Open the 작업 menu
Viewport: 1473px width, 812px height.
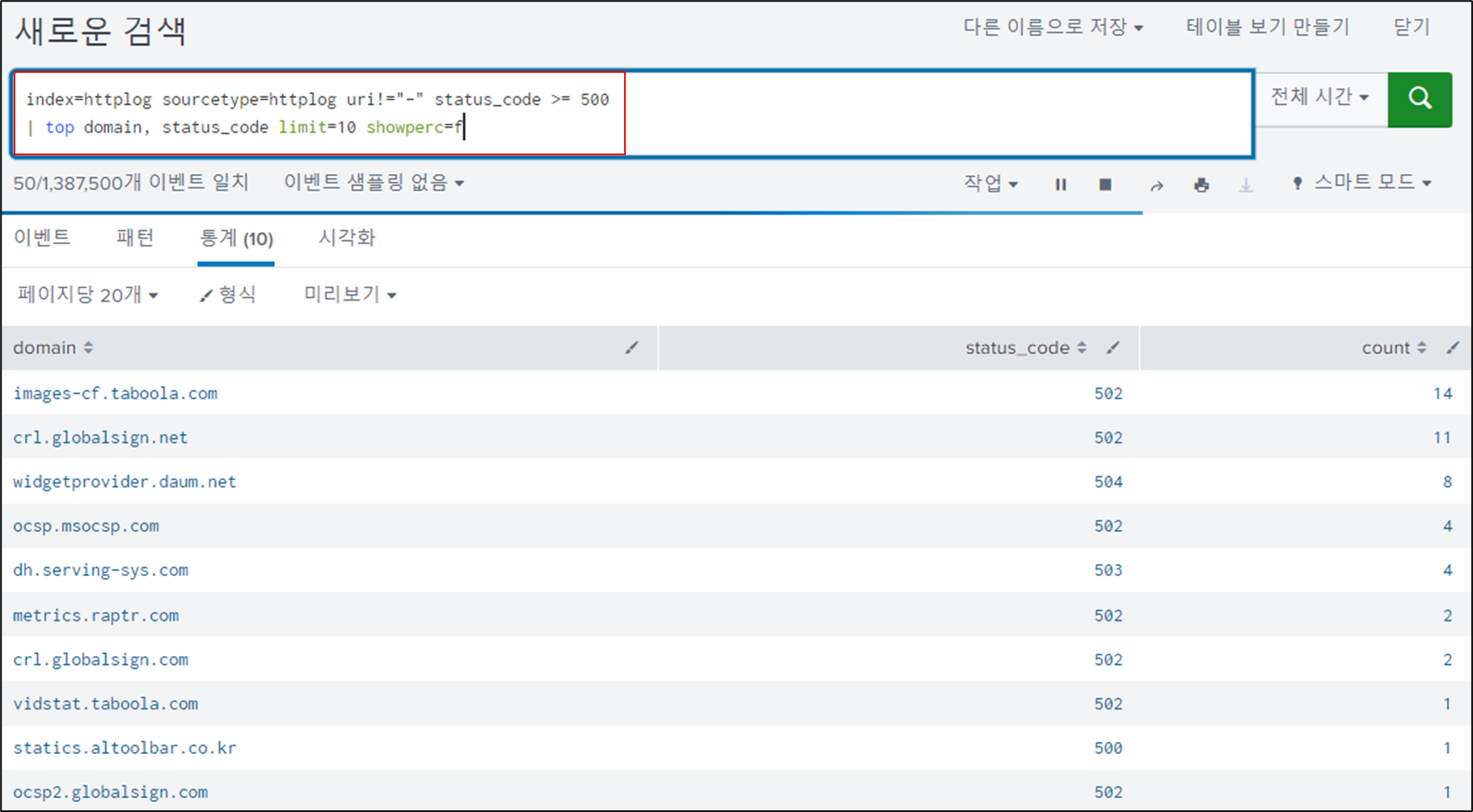[990, 183]
